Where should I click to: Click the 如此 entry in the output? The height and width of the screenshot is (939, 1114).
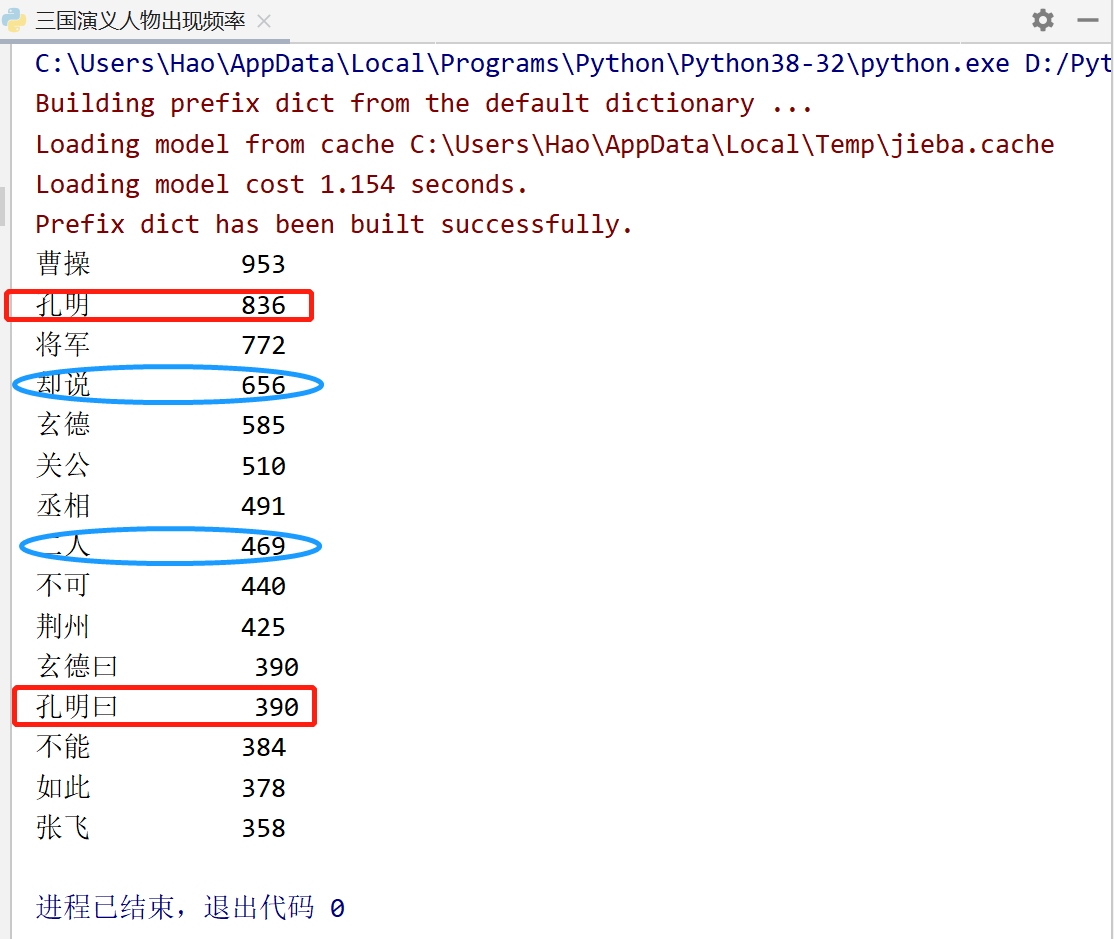63,788
